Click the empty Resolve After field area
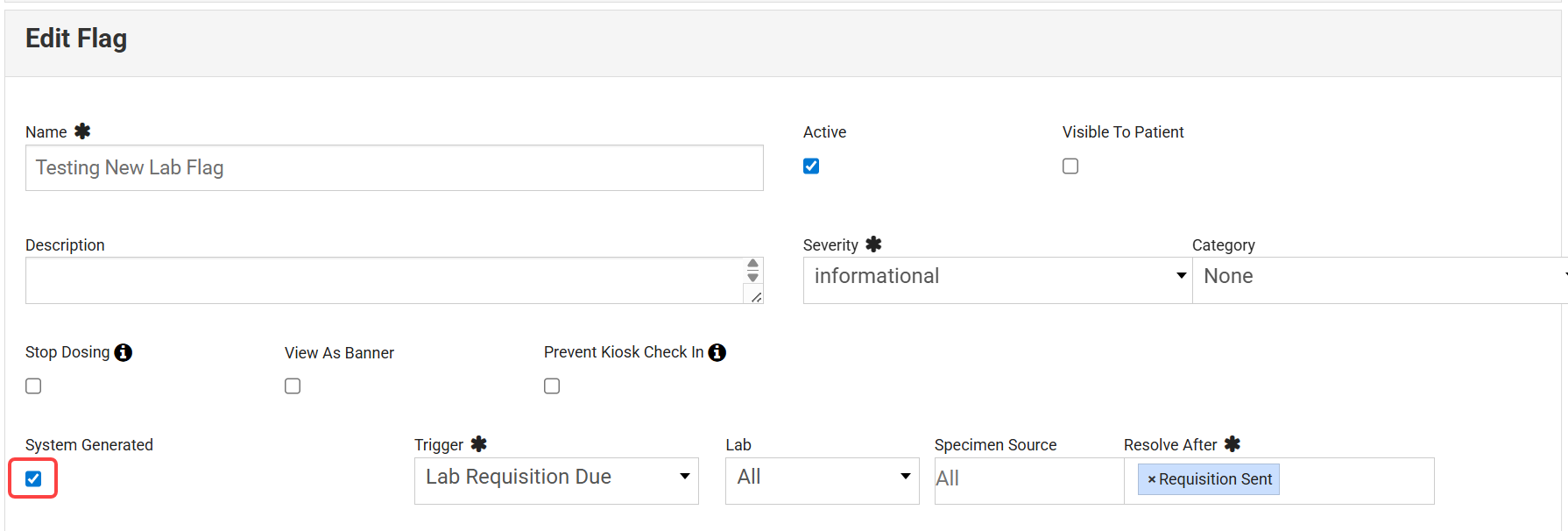Image resolution: width=1568 pixels, height=531 pixels. tap(1356, 481)
